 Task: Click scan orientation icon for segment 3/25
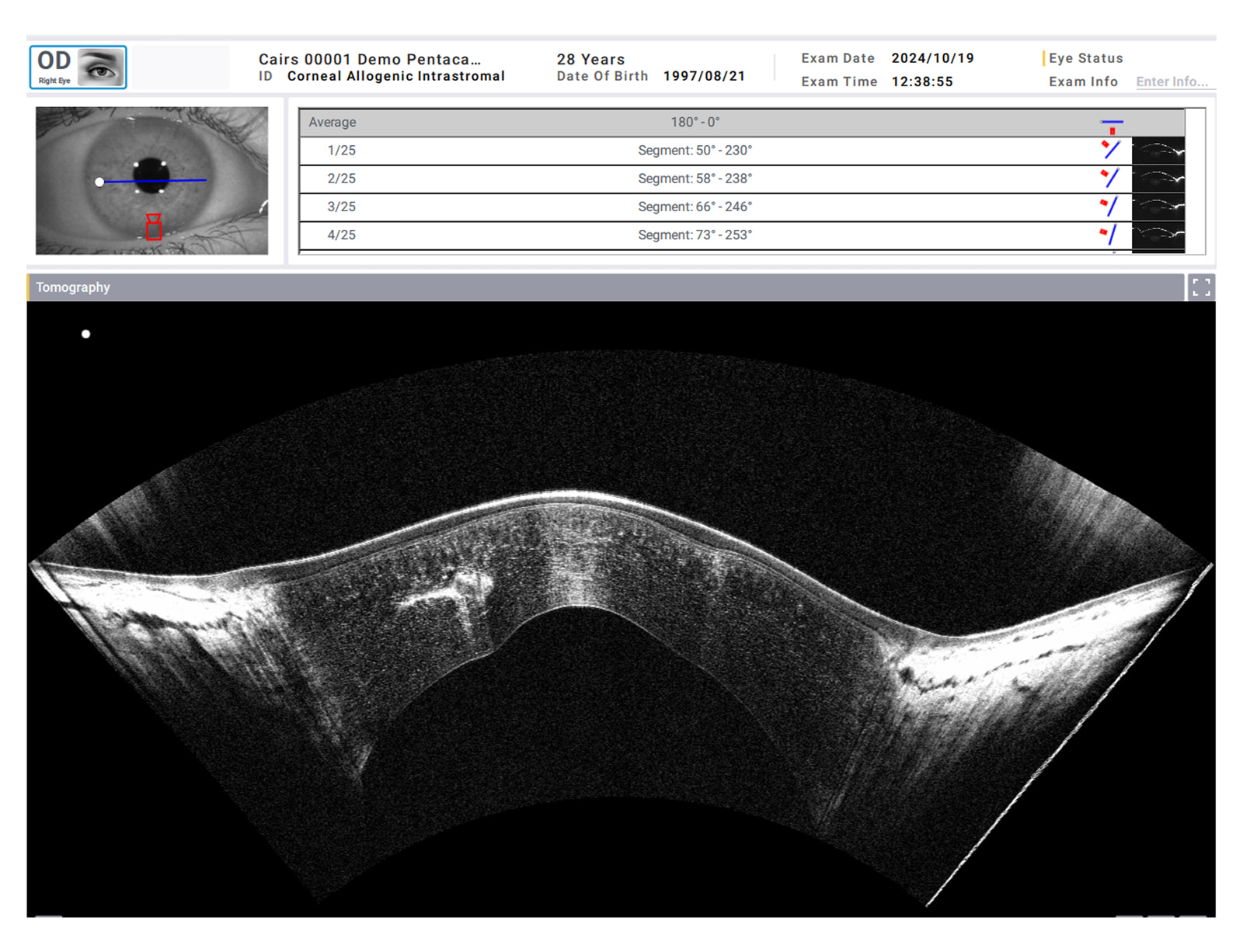point(1111,206)
